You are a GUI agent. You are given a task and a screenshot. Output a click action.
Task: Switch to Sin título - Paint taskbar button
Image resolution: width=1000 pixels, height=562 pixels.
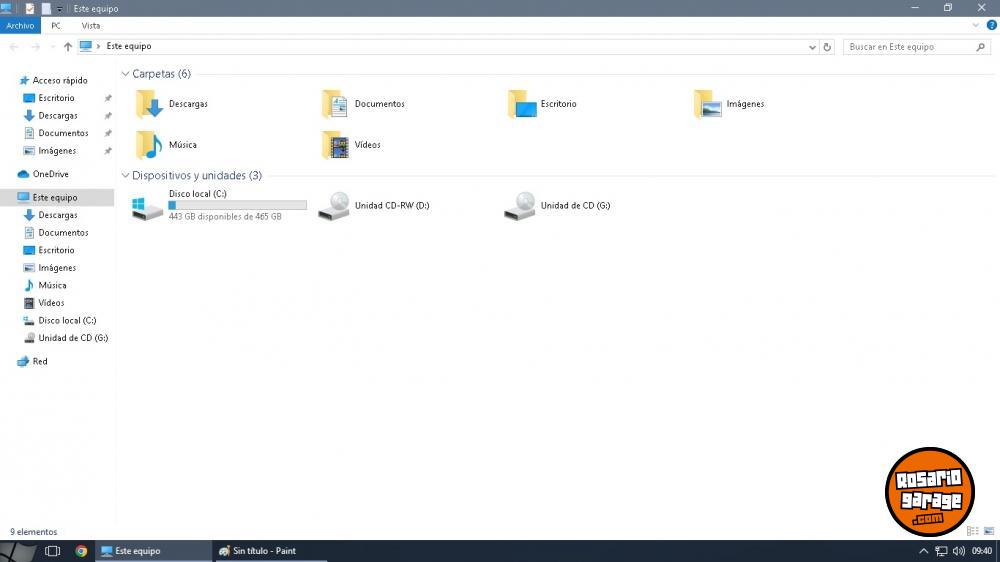click(258, 551)
